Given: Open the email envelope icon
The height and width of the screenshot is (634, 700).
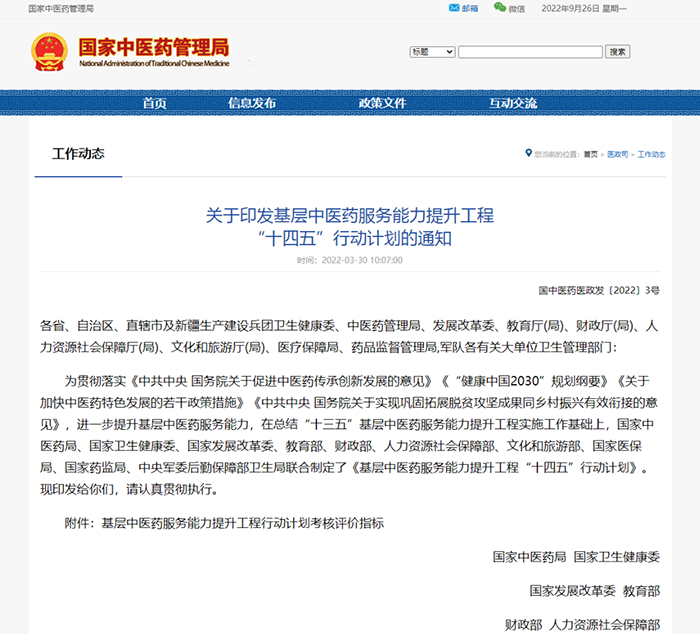Looking at the screenshot, I should (x=454, y=8).
